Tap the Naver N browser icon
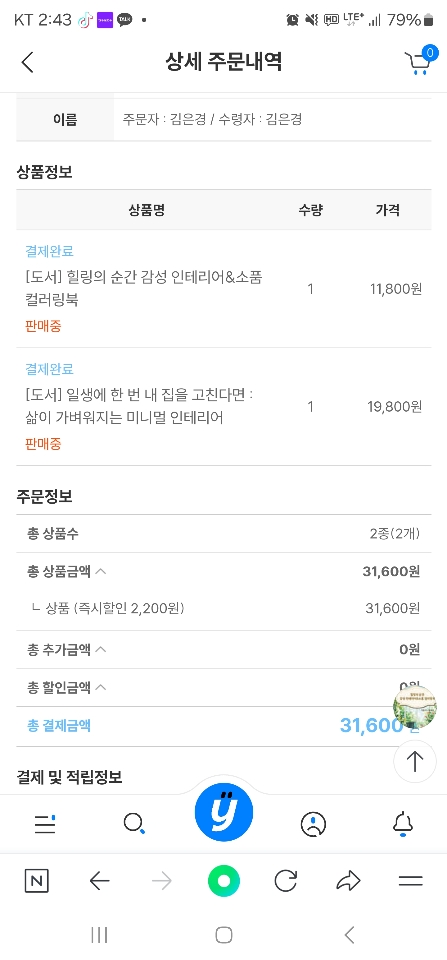 pyautogui.click(x=37, y=882)
